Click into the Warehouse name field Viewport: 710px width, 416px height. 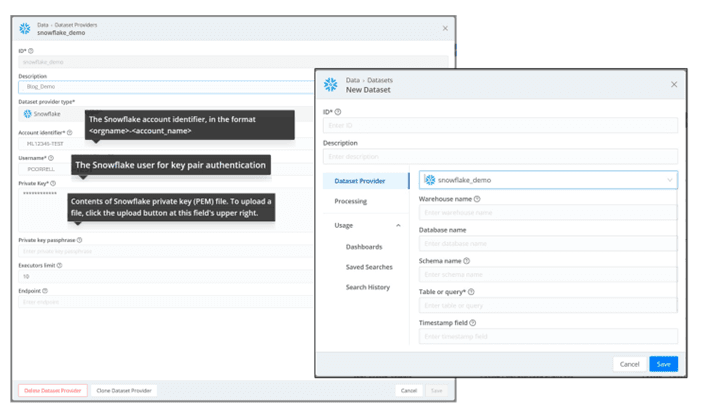coord(548,212)
